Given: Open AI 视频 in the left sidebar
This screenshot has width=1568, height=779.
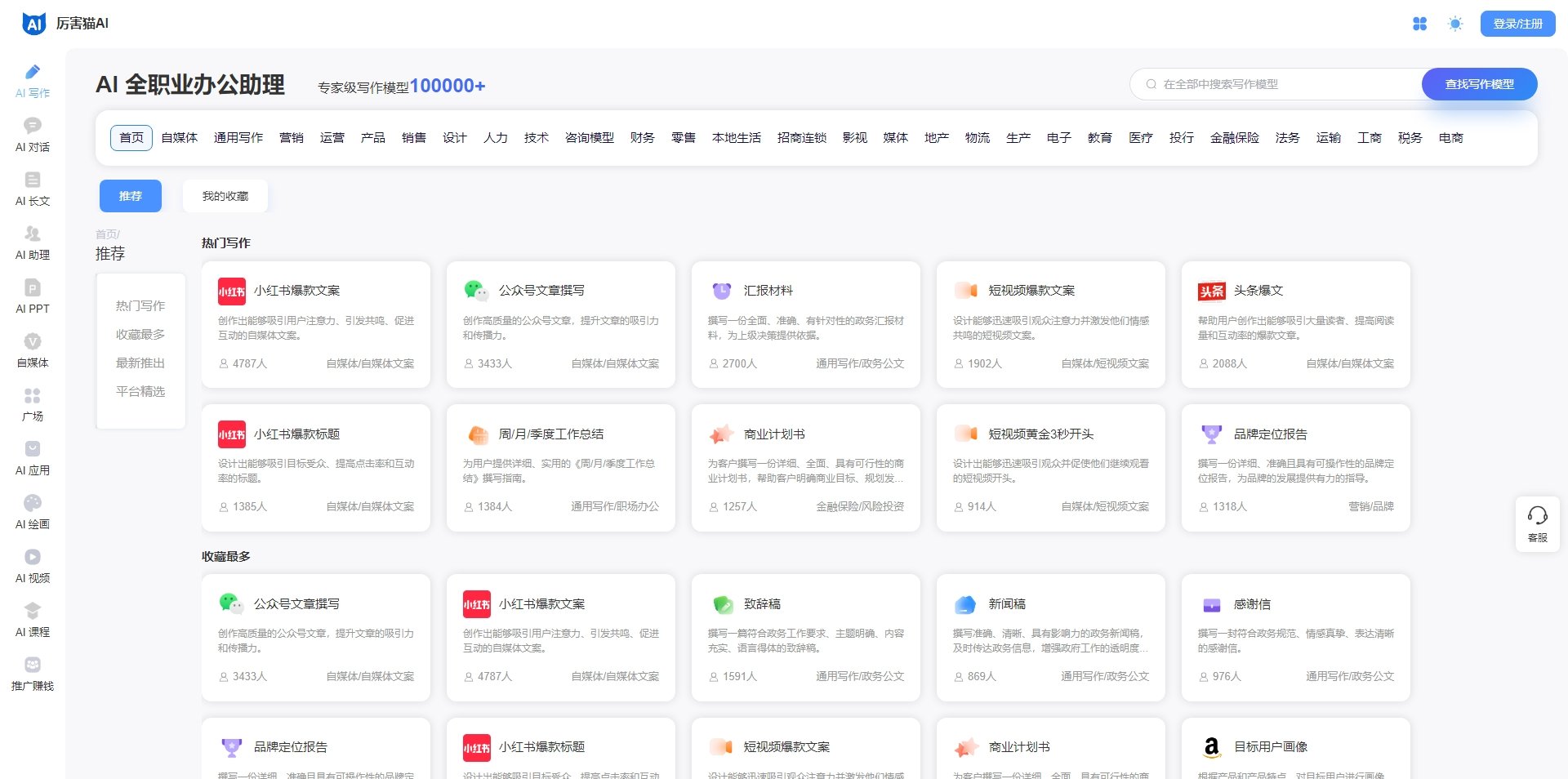Looking at the screenshot, I should point(32,566).
